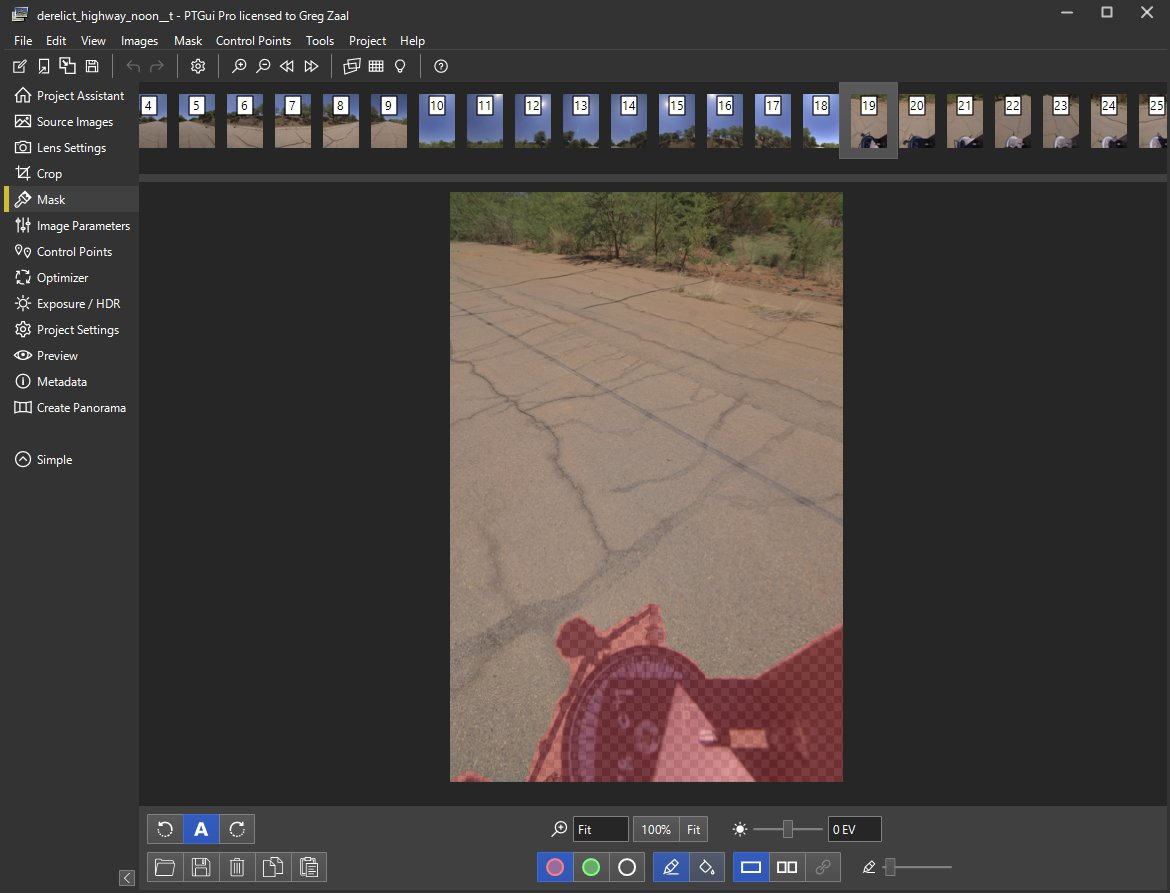1170x893 pixels.
Task: Activate the paint bucket fill tool
Action: pyautogui.click(x=707, y=867)
